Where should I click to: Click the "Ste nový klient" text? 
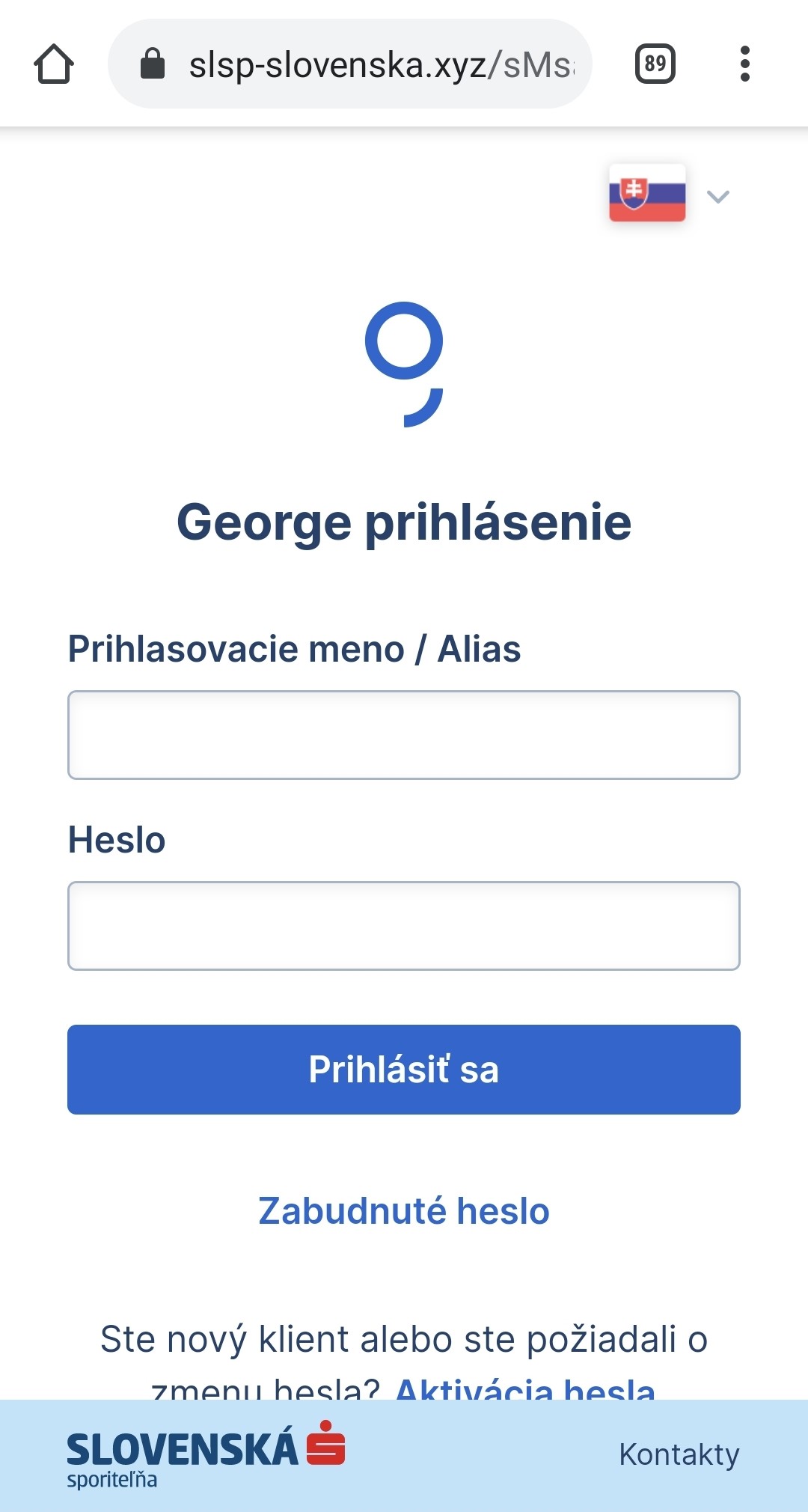pos(404,1340)
